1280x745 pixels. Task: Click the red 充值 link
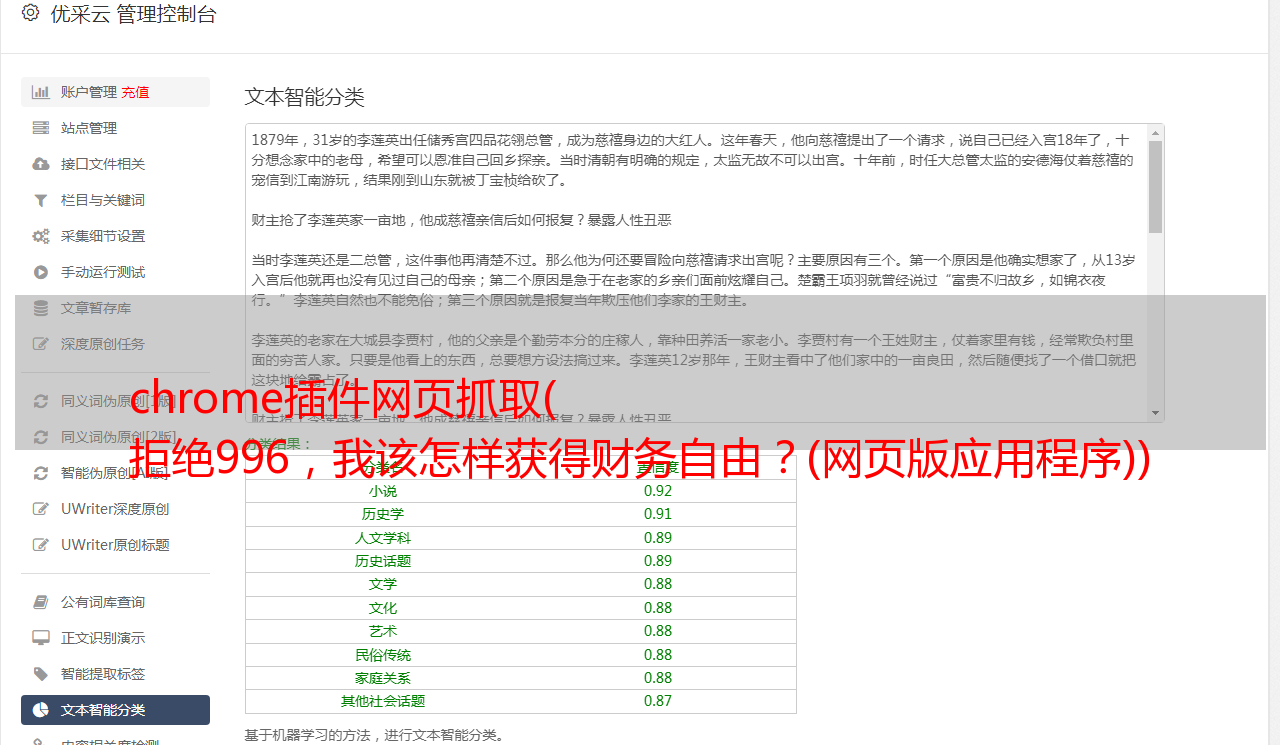[x=136, y=92]
